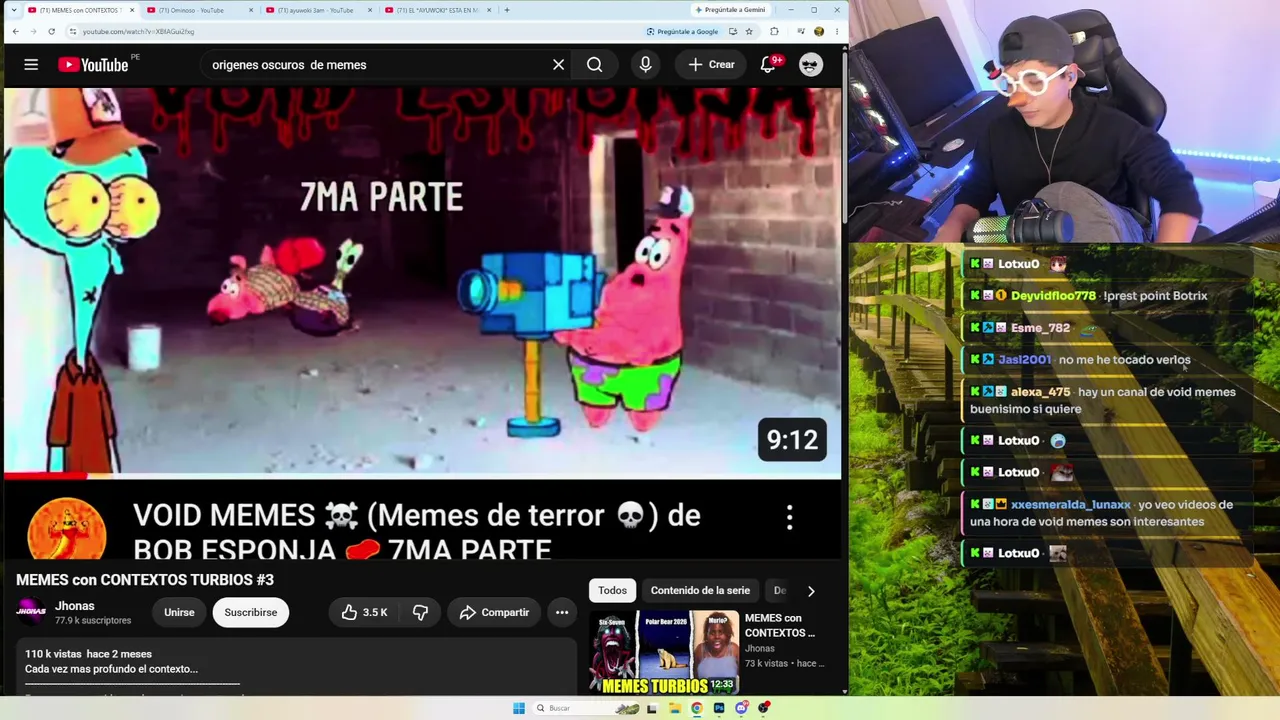Viewport: 1280px width, 720px height.
Task: Expand the Chrome tab search dropdown
Action: pyautogui.click(x=13, y=10)
